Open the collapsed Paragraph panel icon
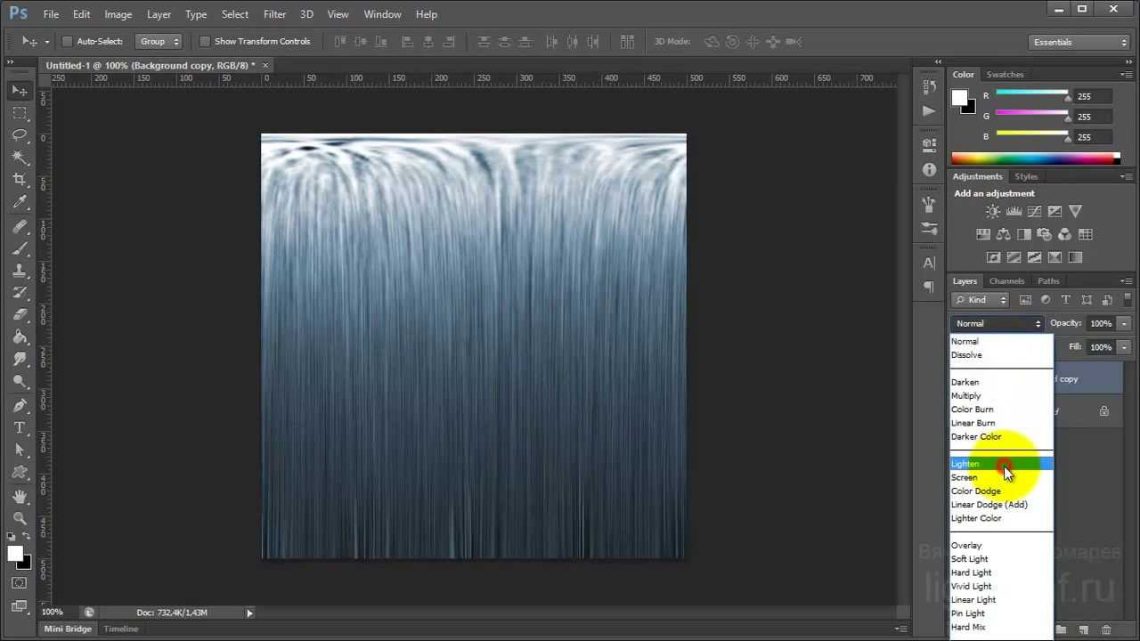 929,287
